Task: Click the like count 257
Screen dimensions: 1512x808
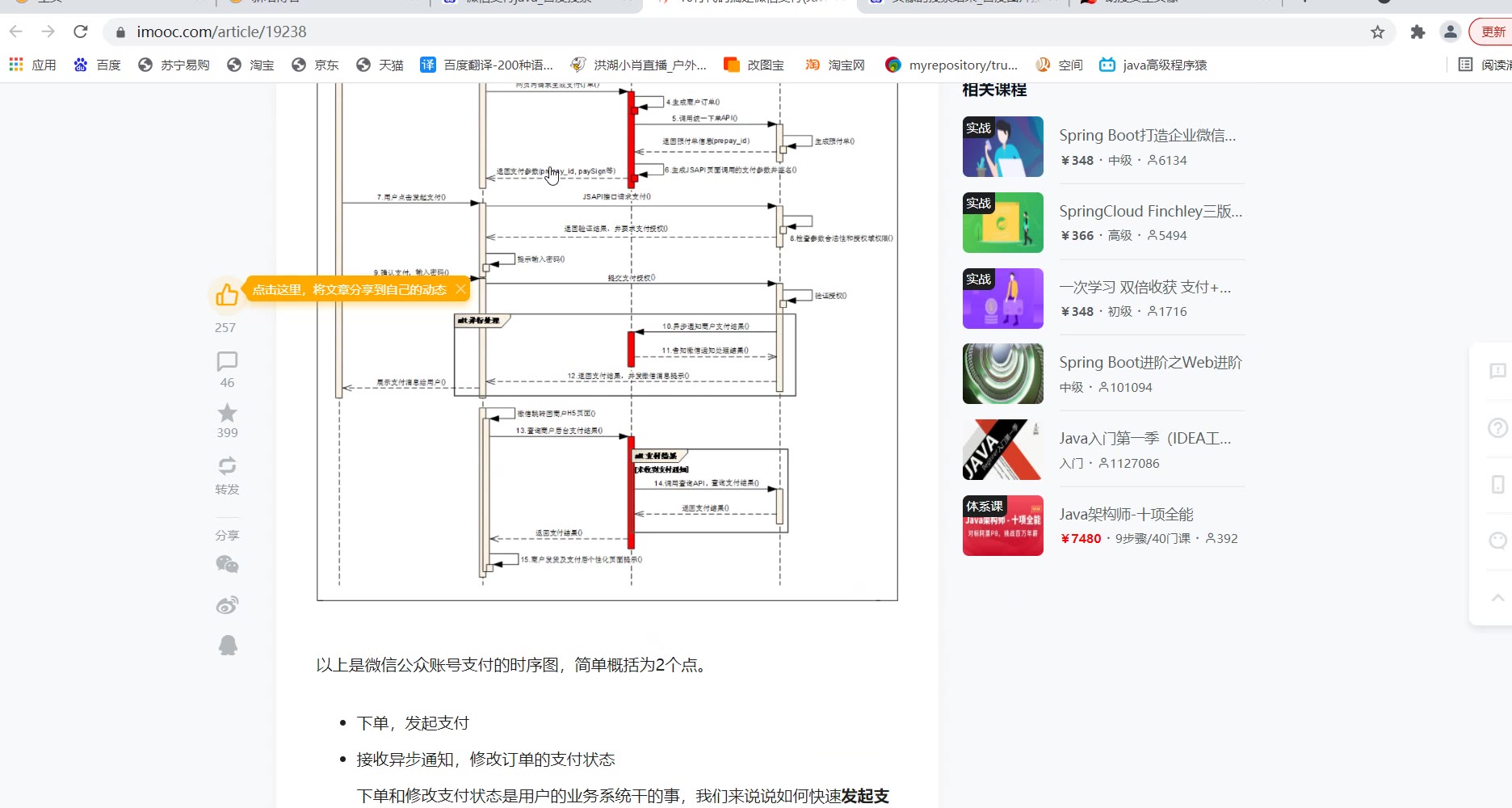Action: pyautogui.click(x=225, y=327)
